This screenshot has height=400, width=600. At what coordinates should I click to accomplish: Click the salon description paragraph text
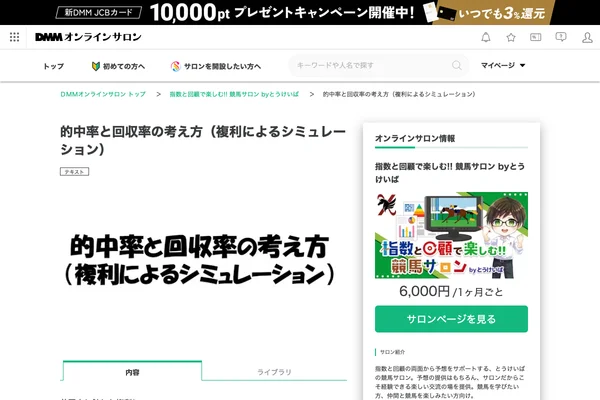[450, 382]
